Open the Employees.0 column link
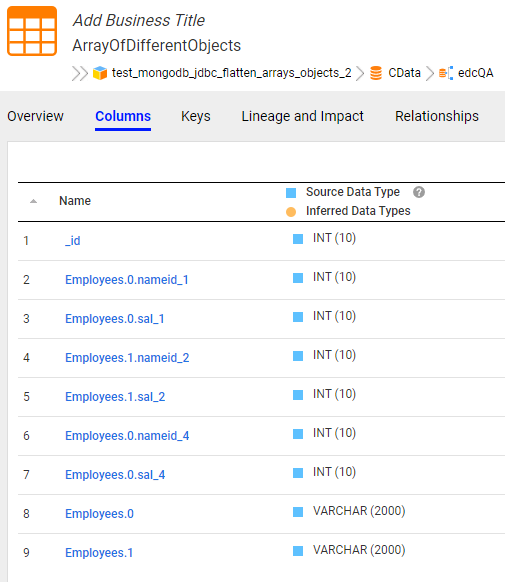The width and height of the screenshot is (505, 582). click(x=99, y=513)
